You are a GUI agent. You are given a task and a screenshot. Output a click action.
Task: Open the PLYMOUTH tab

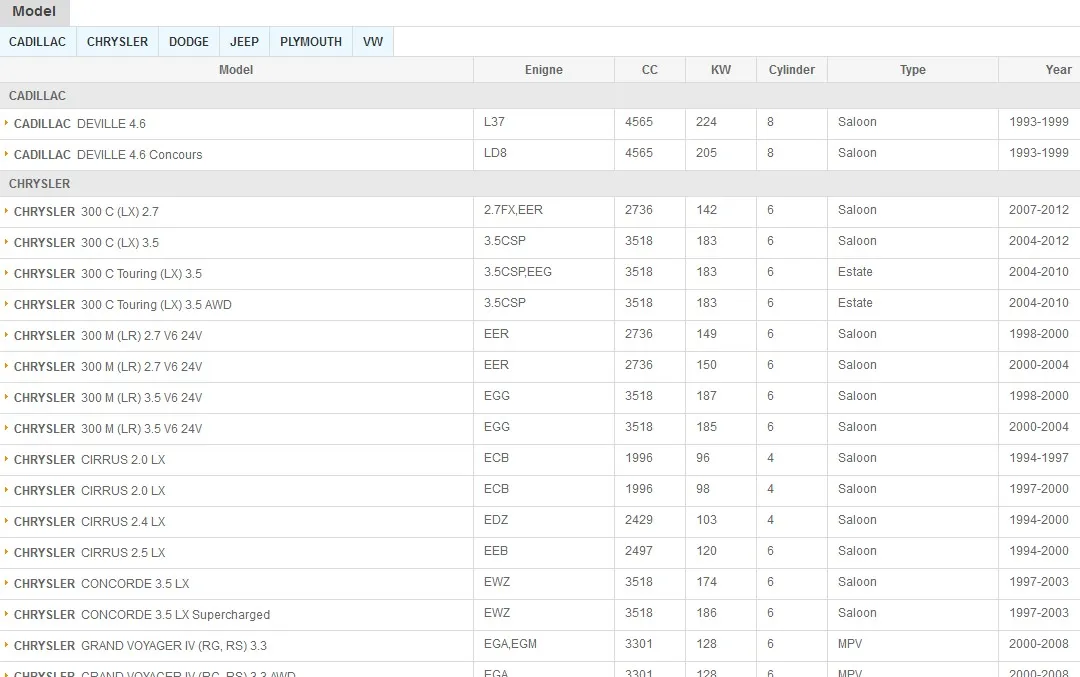click(x=310, y=42)
